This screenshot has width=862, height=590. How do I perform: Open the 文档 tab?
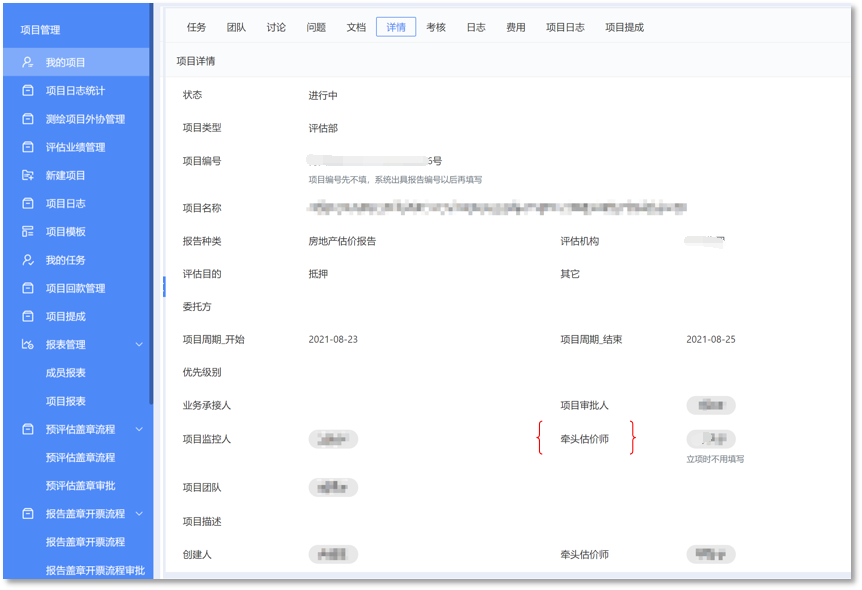tap(356, 27)
